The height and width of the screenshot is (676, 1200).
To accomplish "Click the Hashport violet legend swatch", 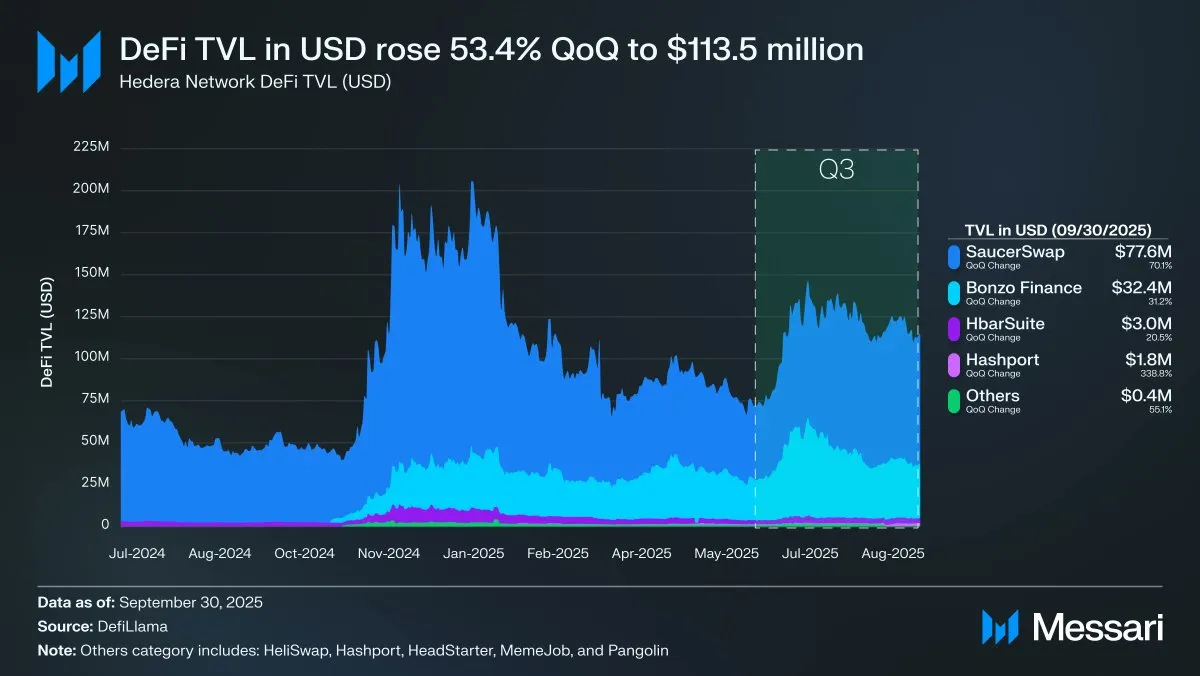I will [955, 364].
